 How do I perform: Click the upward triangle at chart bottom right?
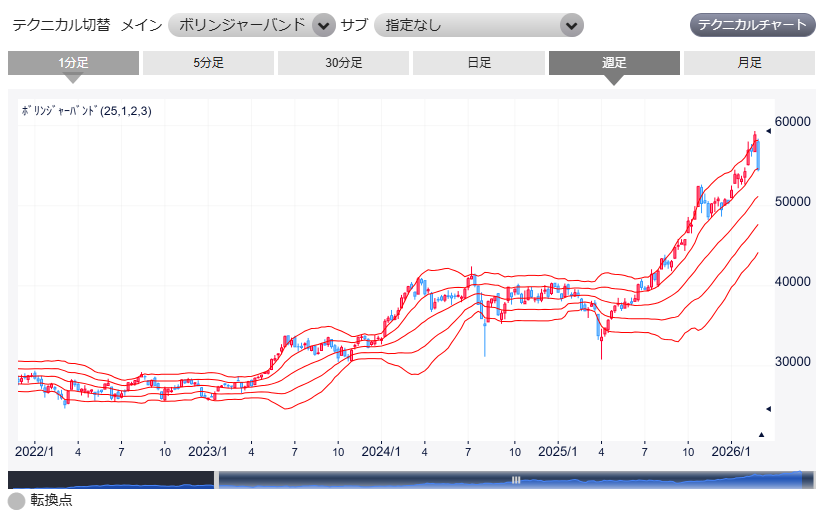pos(761,434)
